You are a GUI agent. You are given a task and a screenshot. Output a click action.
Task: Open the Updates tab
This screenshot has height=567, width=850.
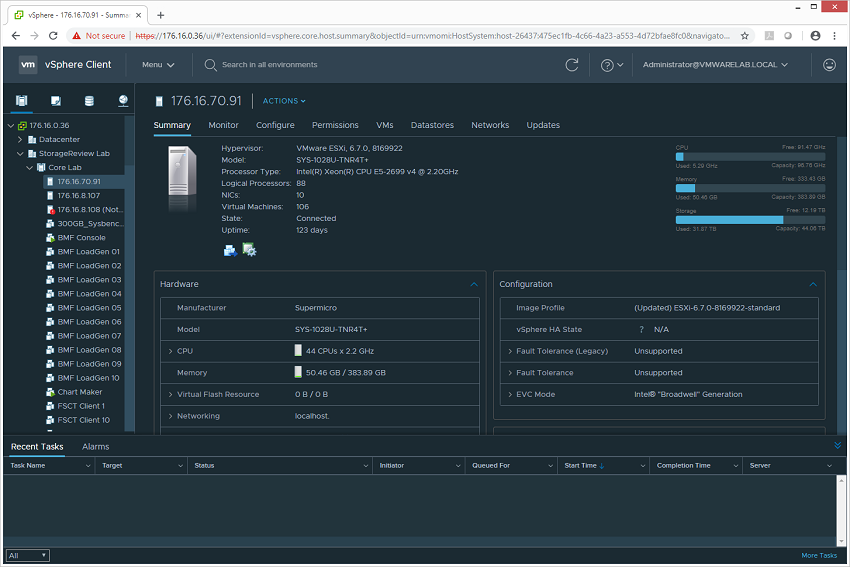pos(543,125)
